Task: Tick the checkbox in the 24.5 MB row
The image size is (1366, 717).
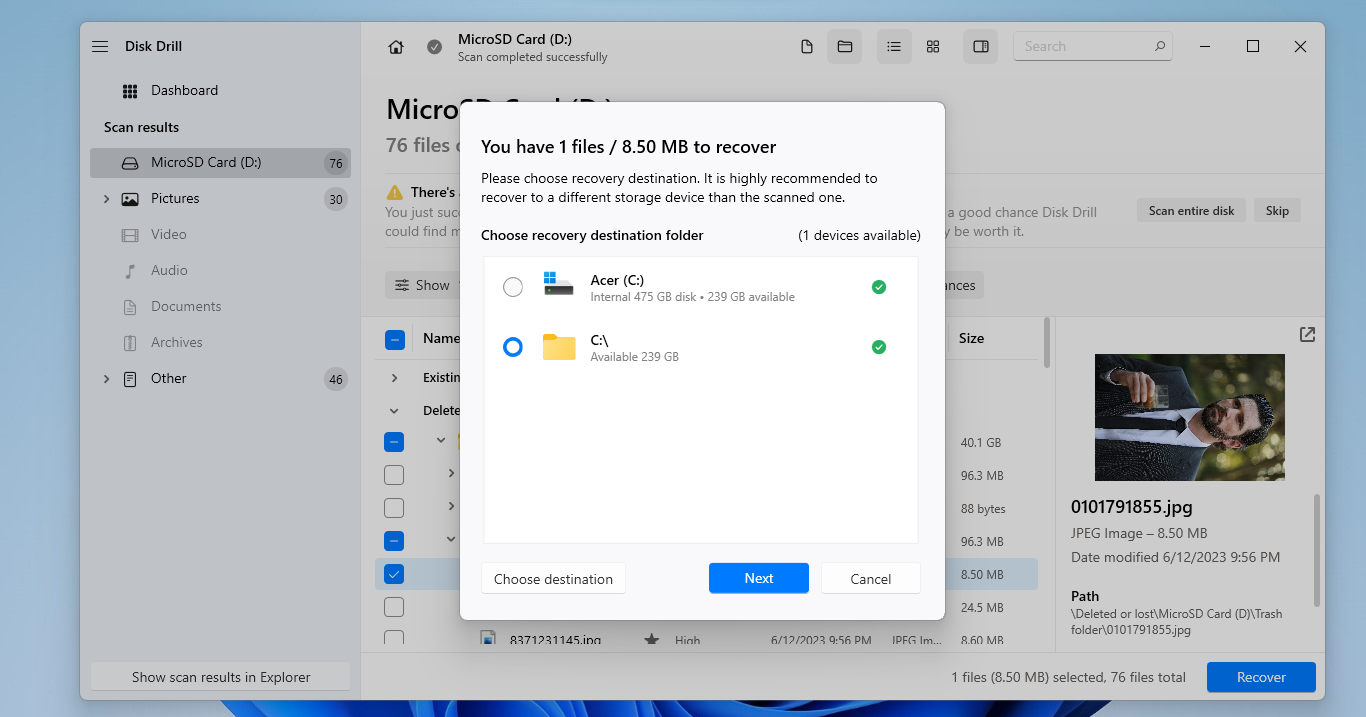Action: tap(395, 607)
